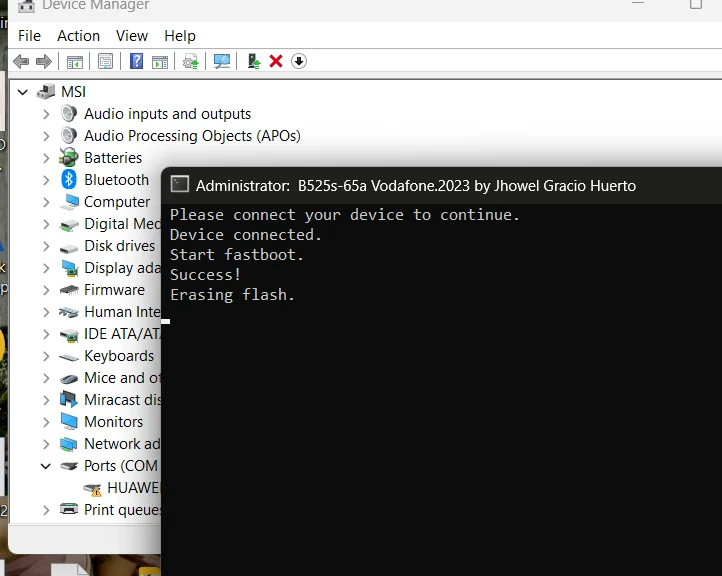This screenshot has height=576, width=722.
Task: Go back using the toolbar back arrow
Action: (x=21, y=61)
